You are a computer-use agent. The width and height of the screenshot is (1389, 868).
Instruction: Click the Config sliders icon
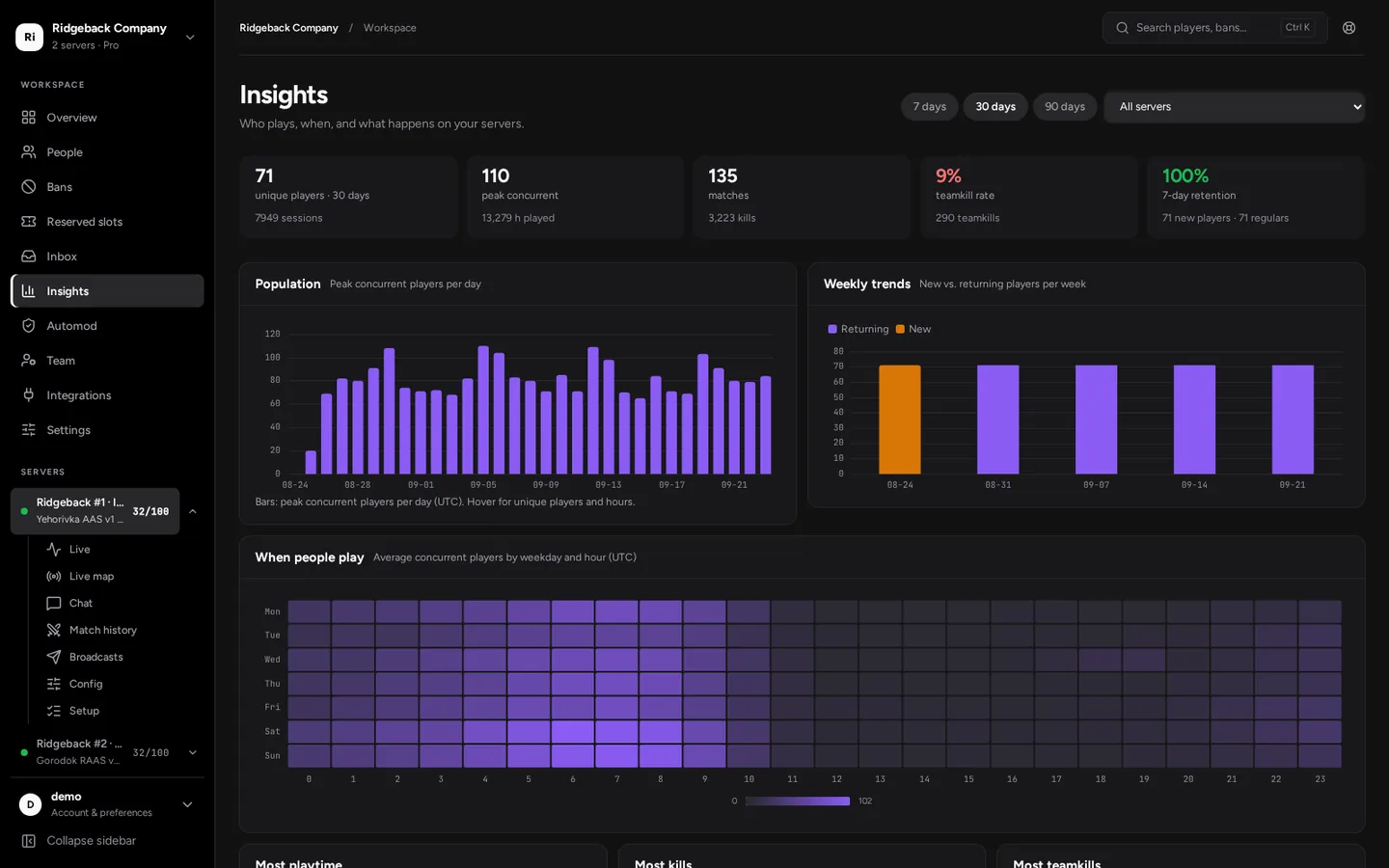[x=54, y=685]
